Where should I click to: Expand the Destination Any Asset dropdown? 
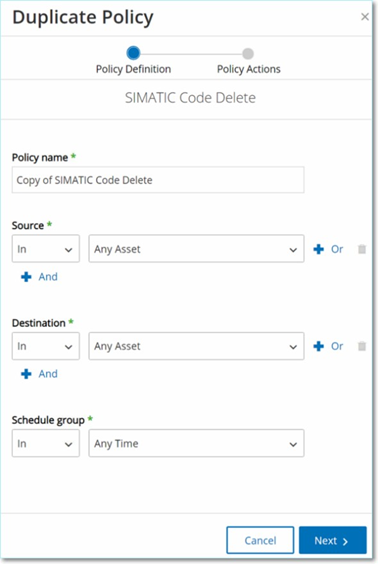click(196, 346)
